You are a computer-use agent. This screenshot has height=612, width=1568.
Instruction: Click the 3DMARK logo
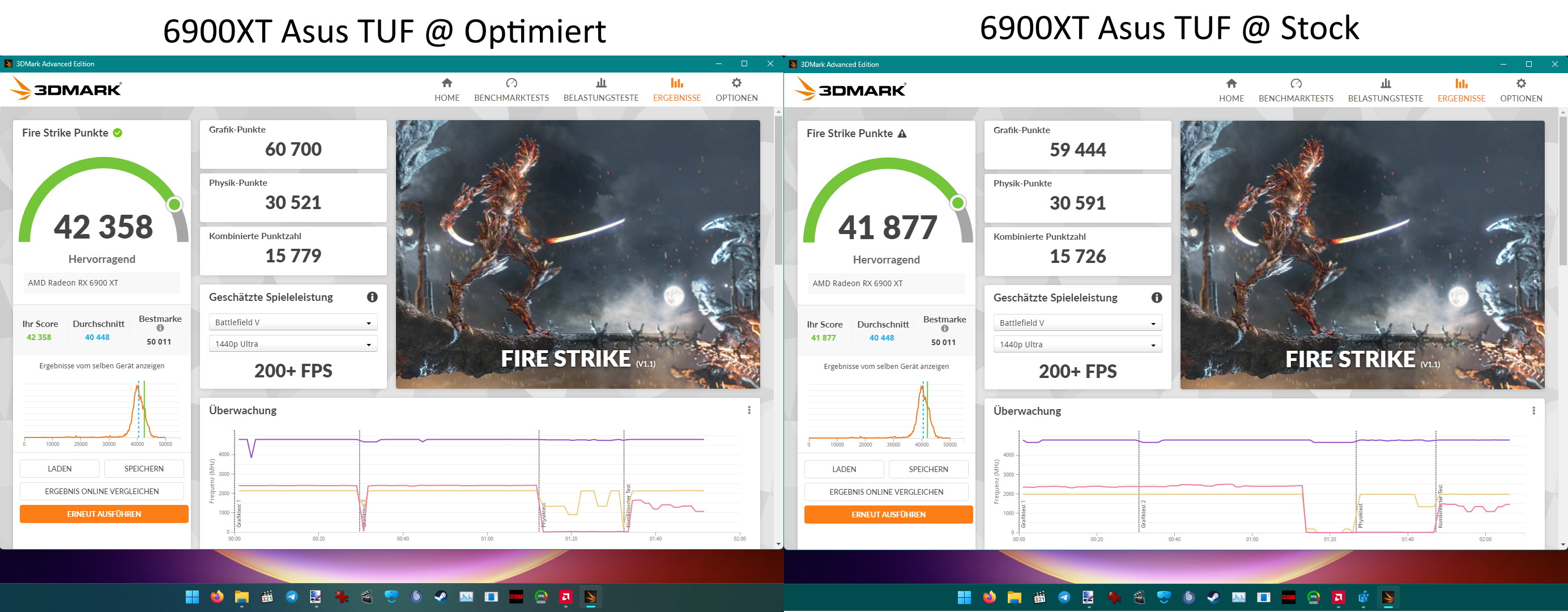click(65, 88)
